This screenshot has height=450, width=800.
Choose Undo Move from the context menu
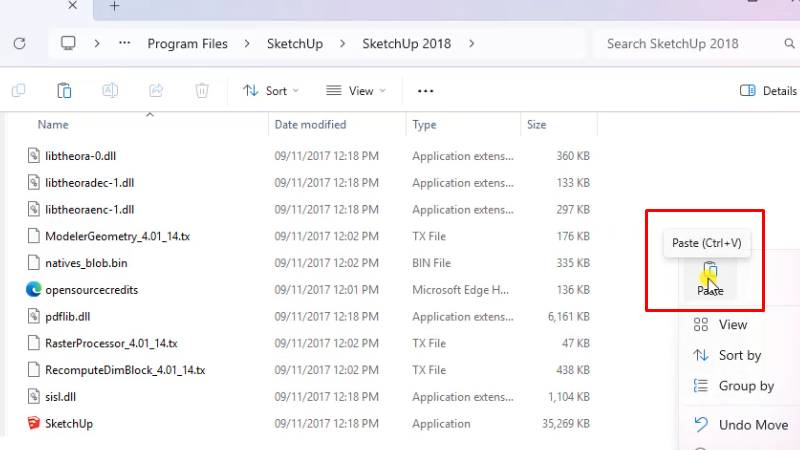pyautogui.click(x=753, y=425)
